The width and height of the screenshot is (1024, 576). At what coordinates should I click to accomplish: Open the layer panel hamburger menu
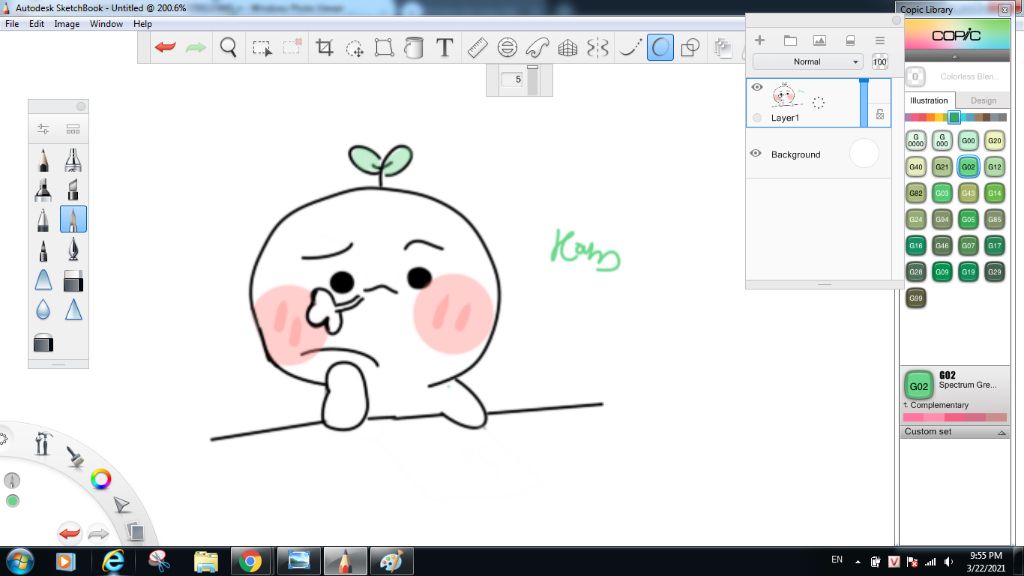pyautogui.click(x=880, y=40)
